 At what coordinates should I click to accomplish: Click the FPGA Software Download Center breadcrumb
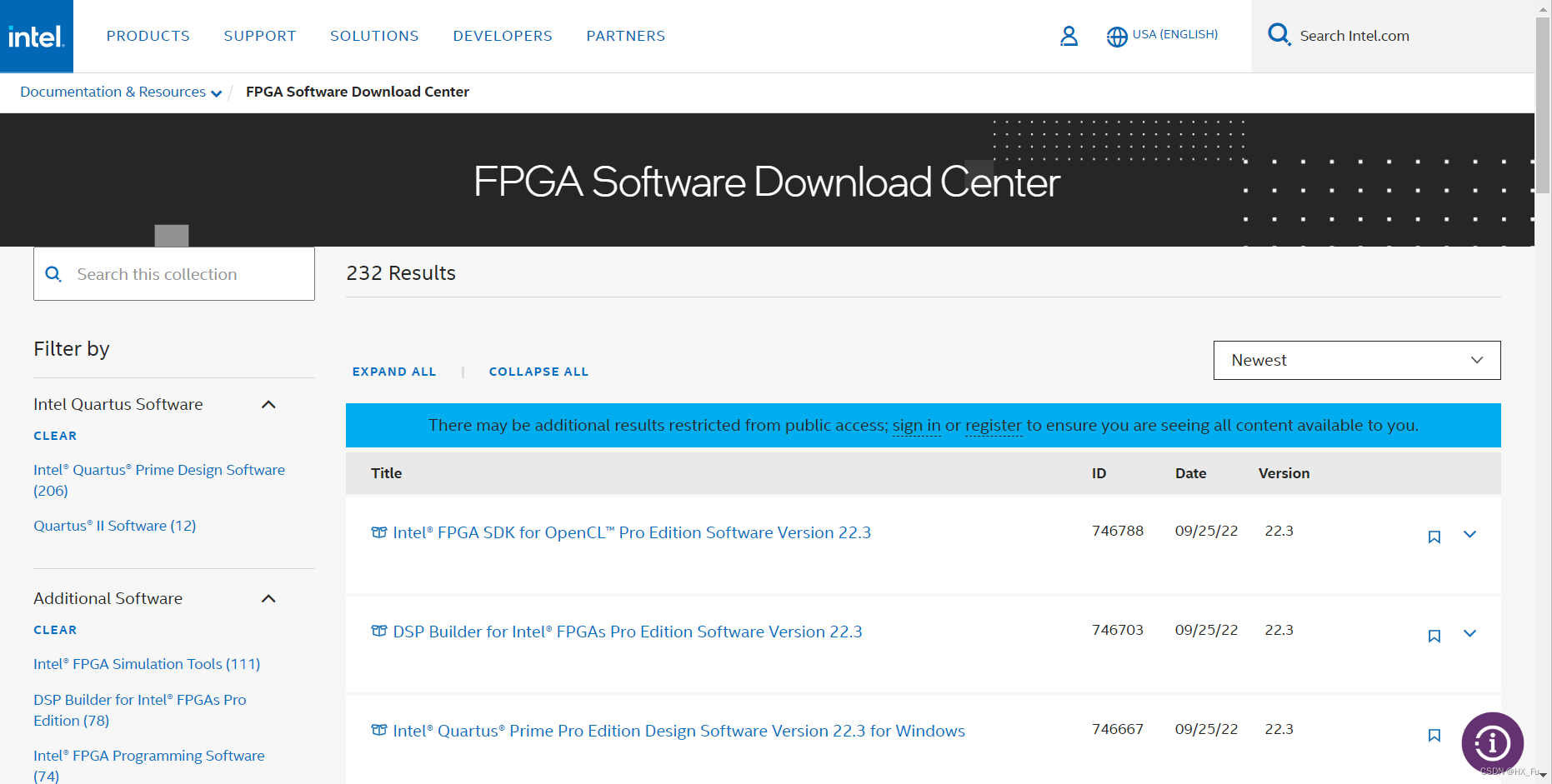tap(358, 92)
